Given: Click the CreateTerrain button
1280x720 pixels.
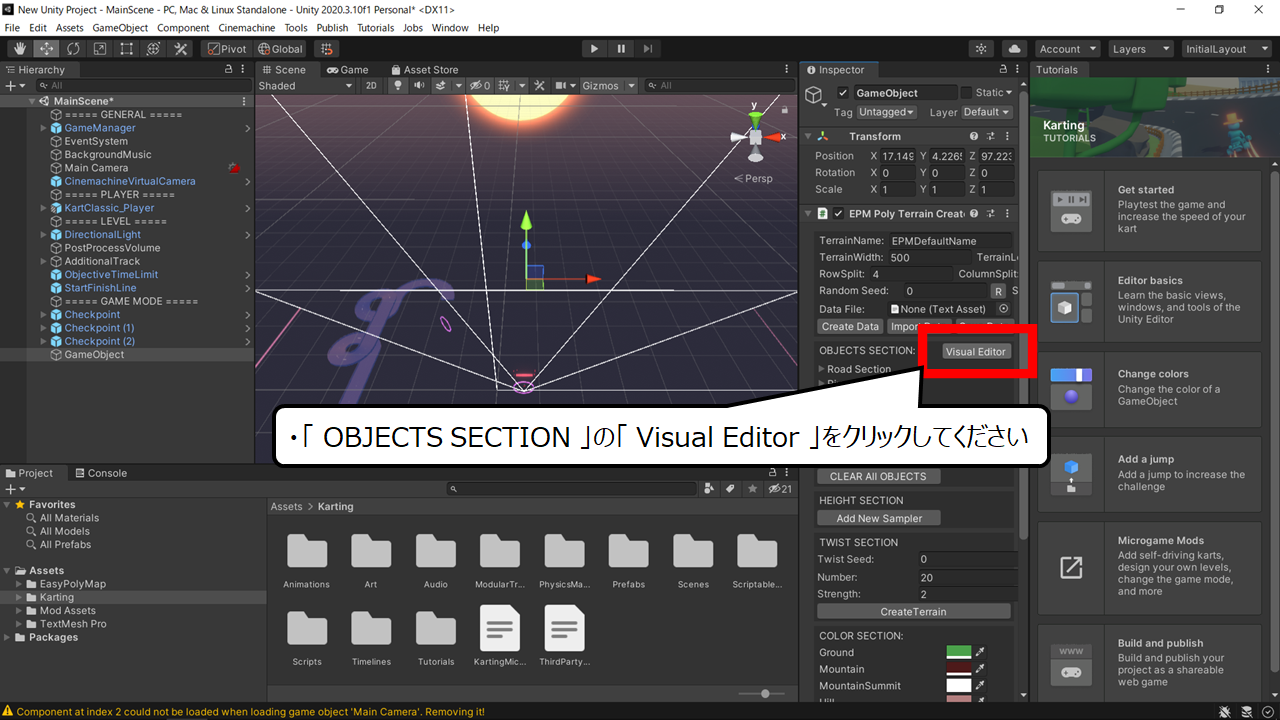Looking at the screenshot, I should tap(914, 612).
